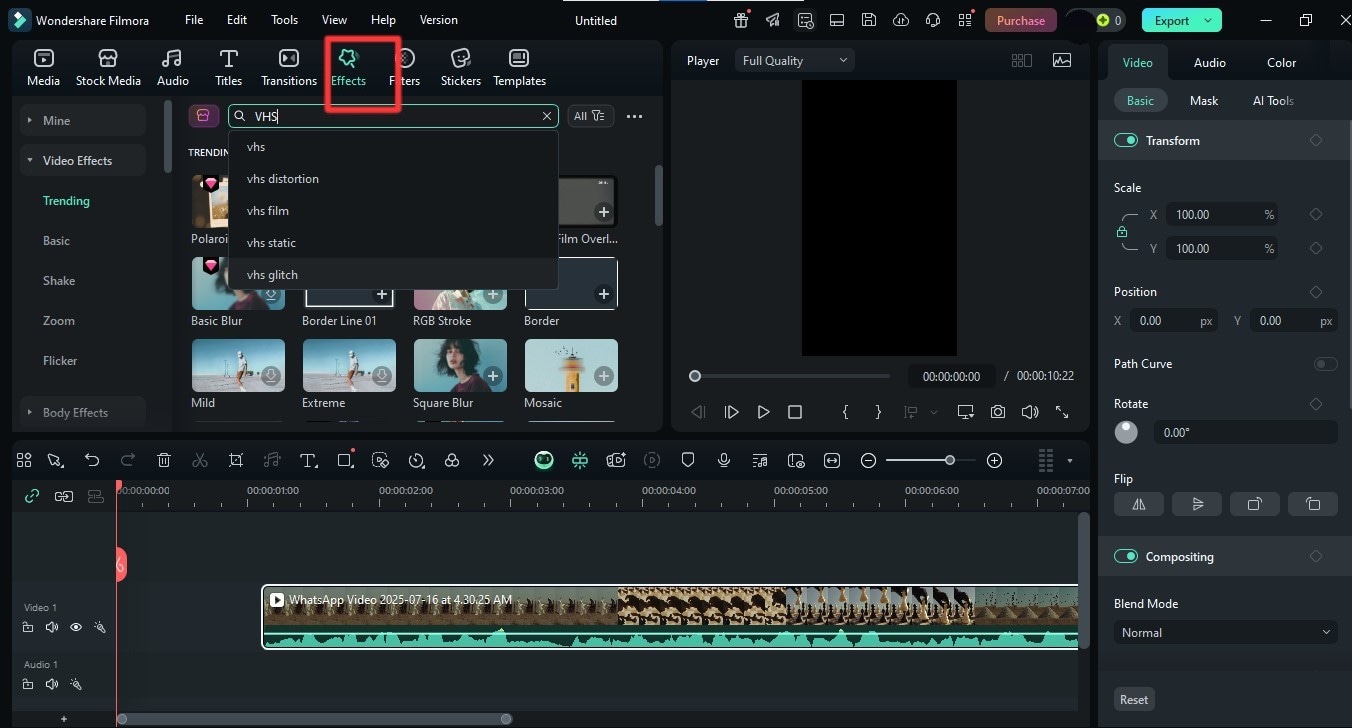
Task: Open the Templates tab
Action: (x=519, y=67)
